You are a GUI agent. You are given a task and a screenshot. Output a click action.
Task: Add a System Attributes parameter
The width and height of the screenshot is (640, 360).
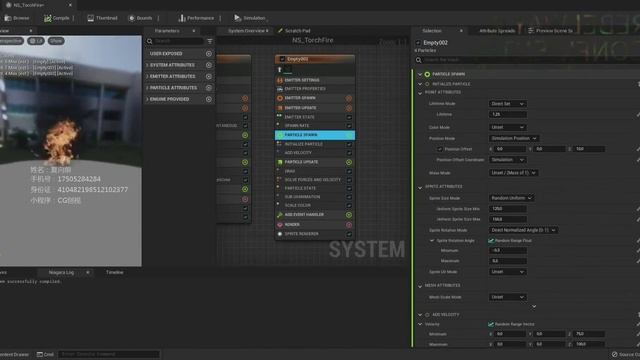209,65
